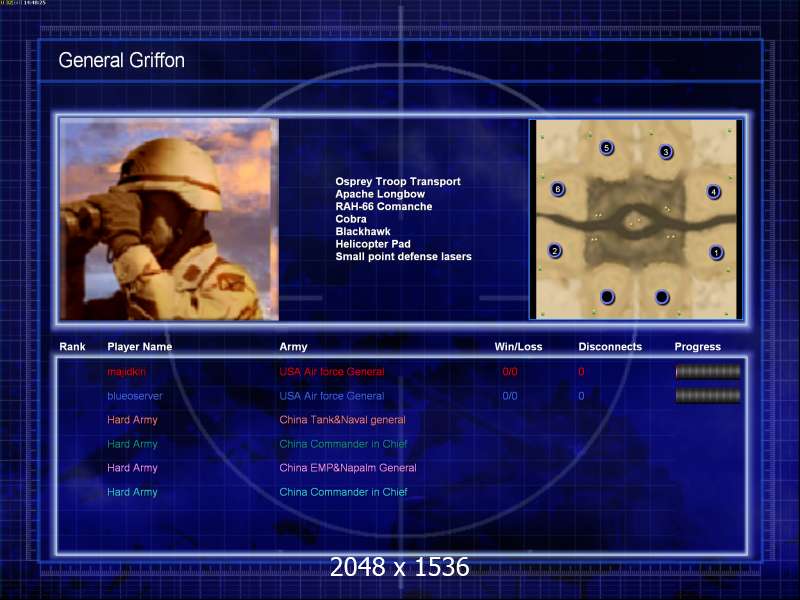Click blueoserver's 0/0 win/loss value
The image size is (800, 600).
pos(510,396)
